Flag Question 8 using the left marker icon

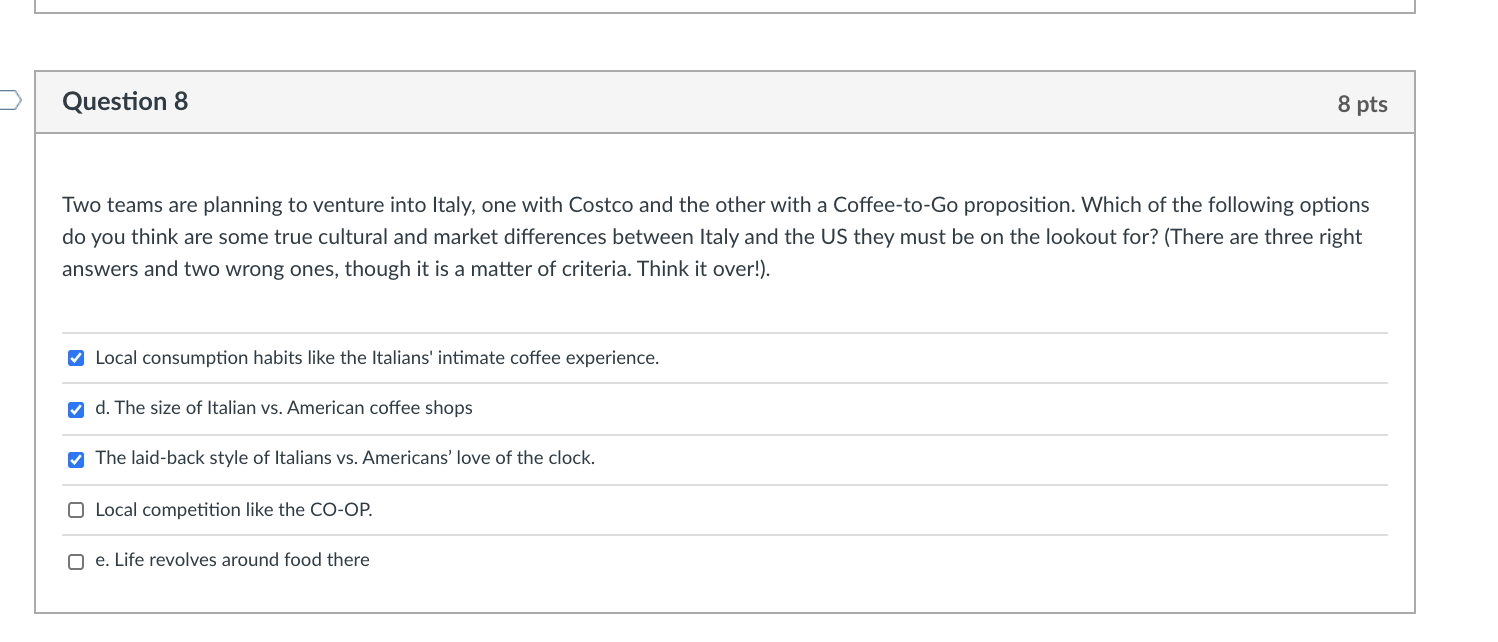click(8, 100)
